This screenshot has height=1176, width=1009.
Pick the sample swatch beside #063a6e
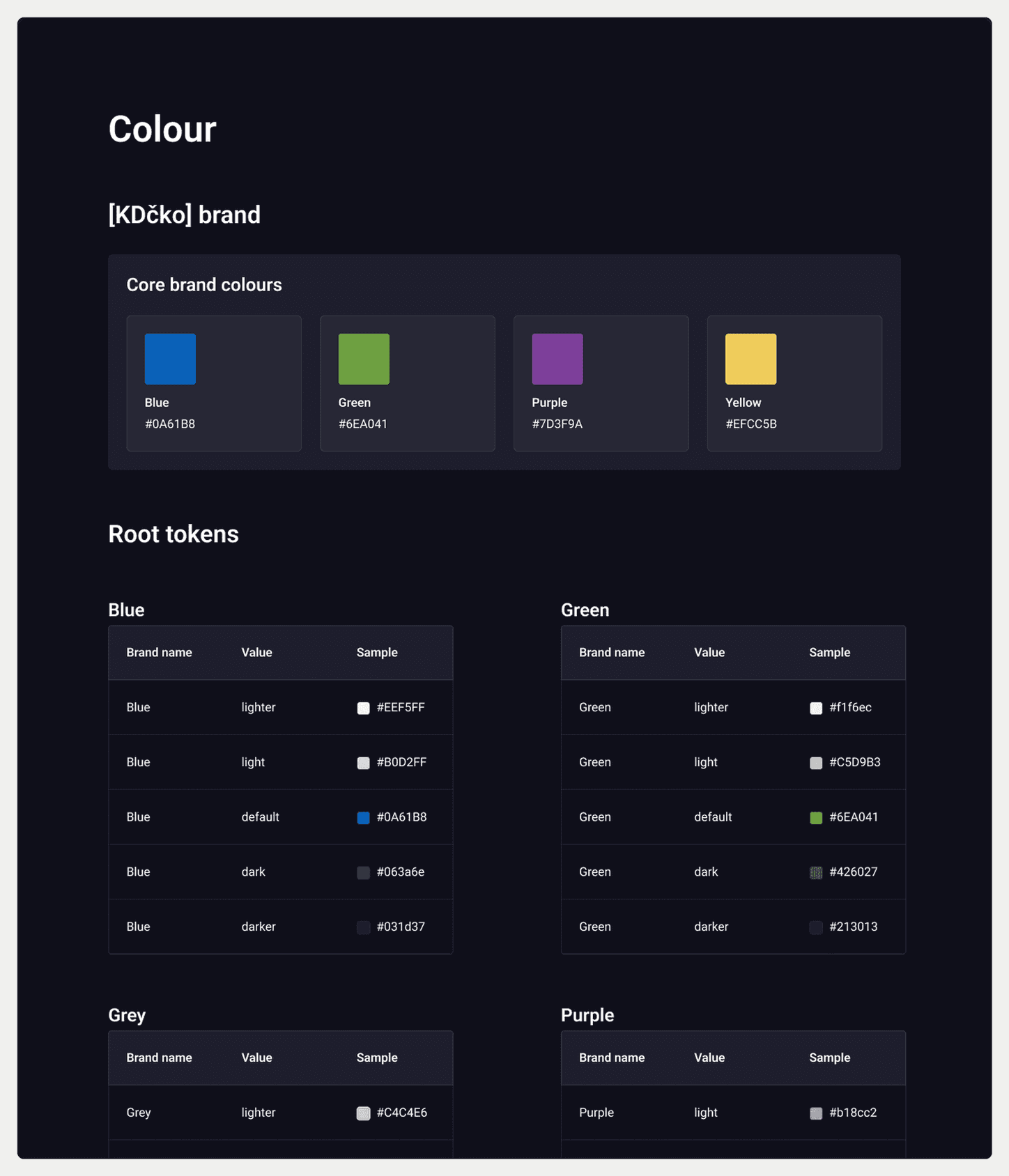click(x=364, y=872)
